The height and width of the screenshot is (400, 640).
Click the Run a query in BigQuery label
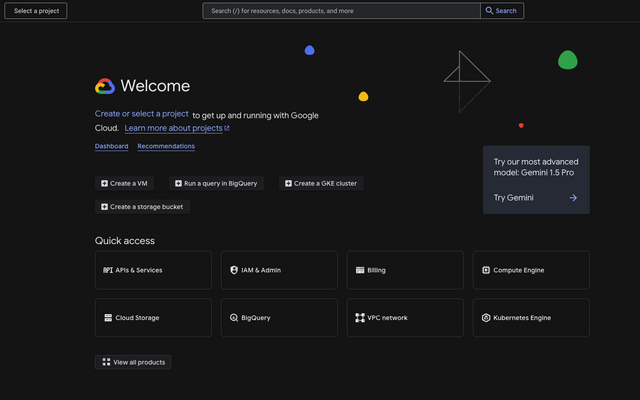pyautogui.click(x=220, y=183)
